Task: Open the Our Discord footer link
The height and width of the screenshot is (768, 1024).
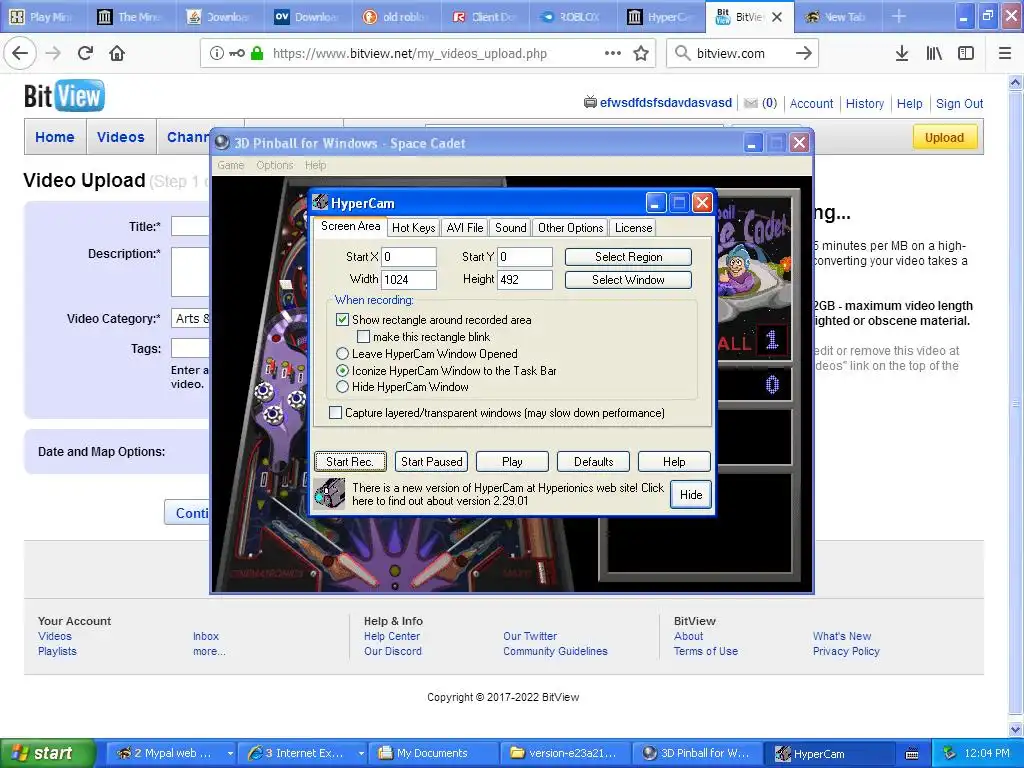Action: tap(392, 651)
